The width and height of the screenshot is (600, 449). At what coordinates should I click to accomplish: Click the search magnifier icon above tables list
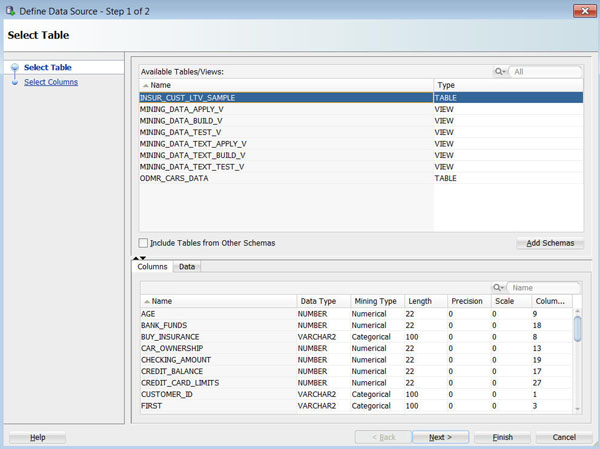[500, 72]
